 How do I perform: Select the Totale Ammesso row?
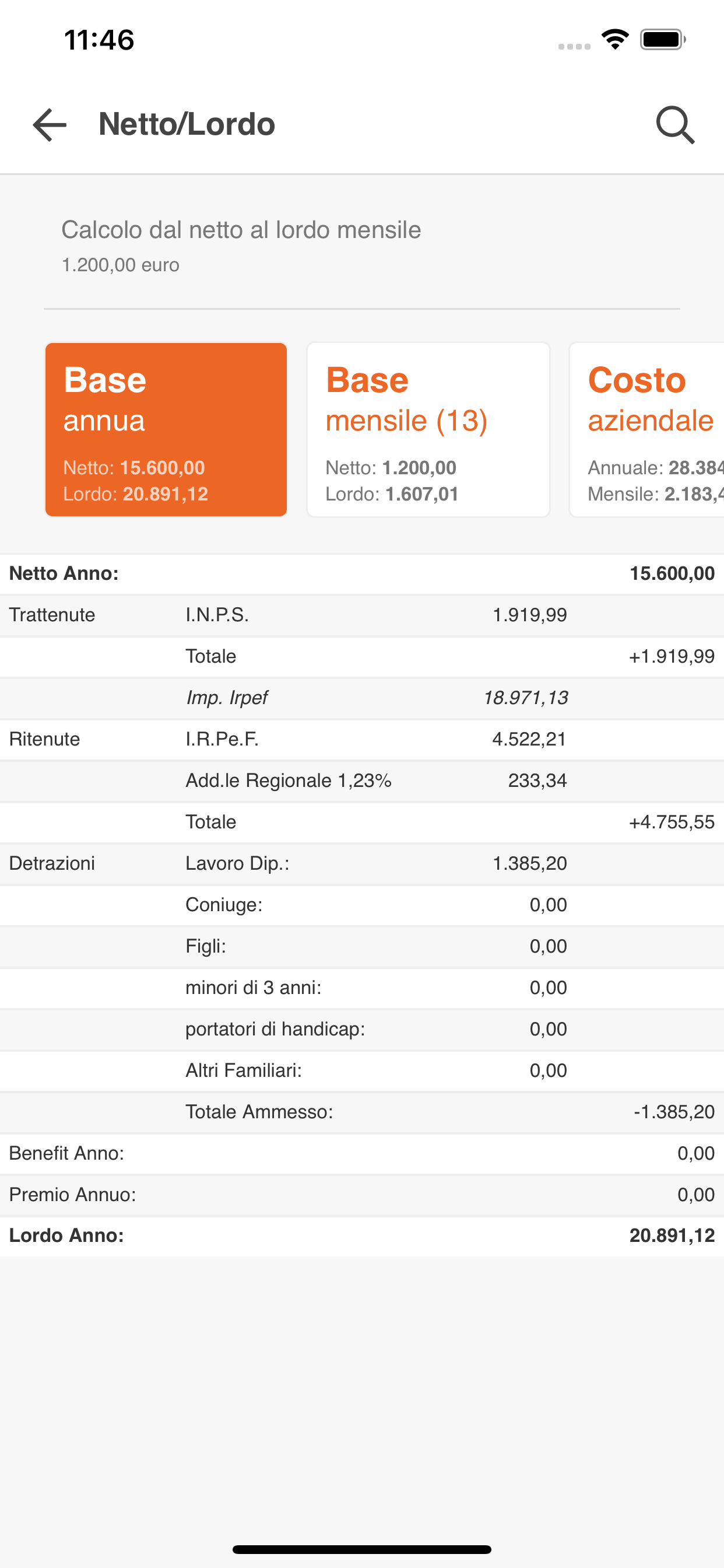pyautogui.click(x=362, y=1111)
